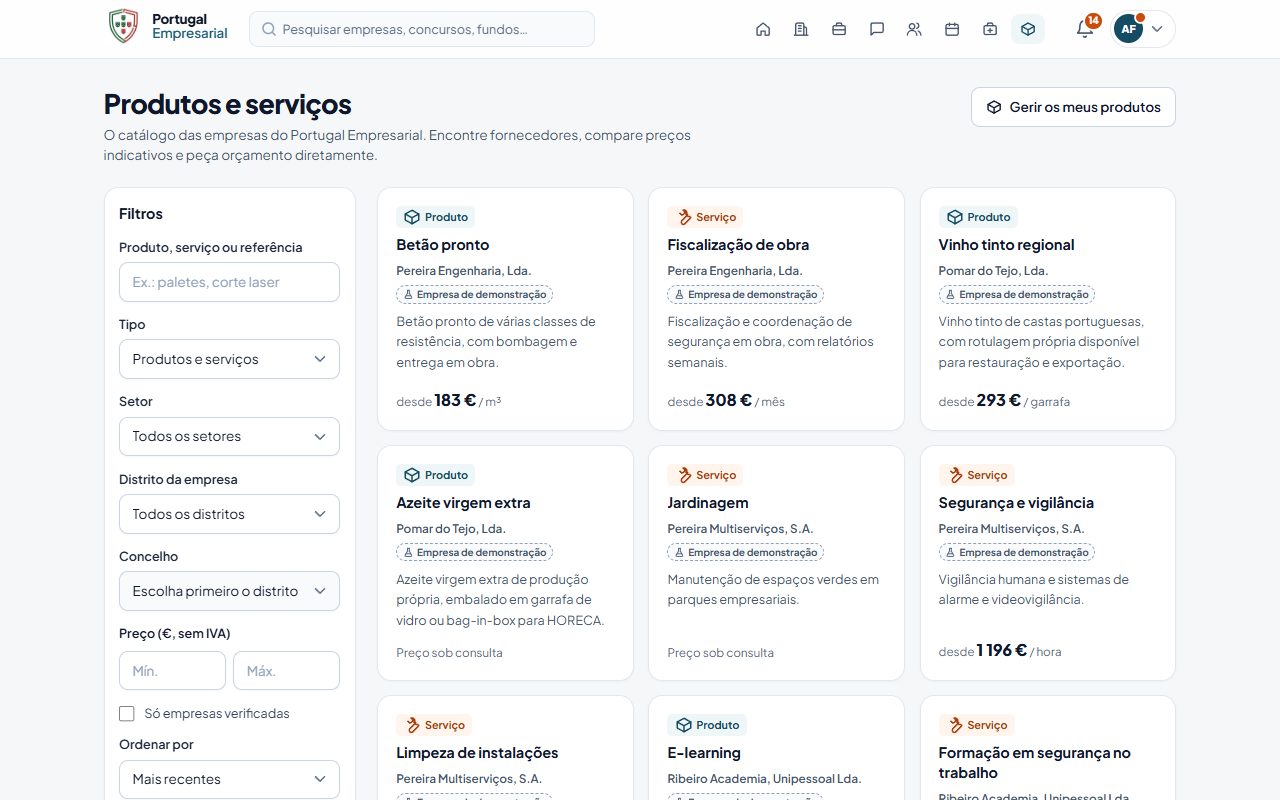Click the Serviço badge on Segurança e vigilância
Image resolution: width=1280 pixels, height=800 pixels.
pyautogui.click(x=977, y=475)
